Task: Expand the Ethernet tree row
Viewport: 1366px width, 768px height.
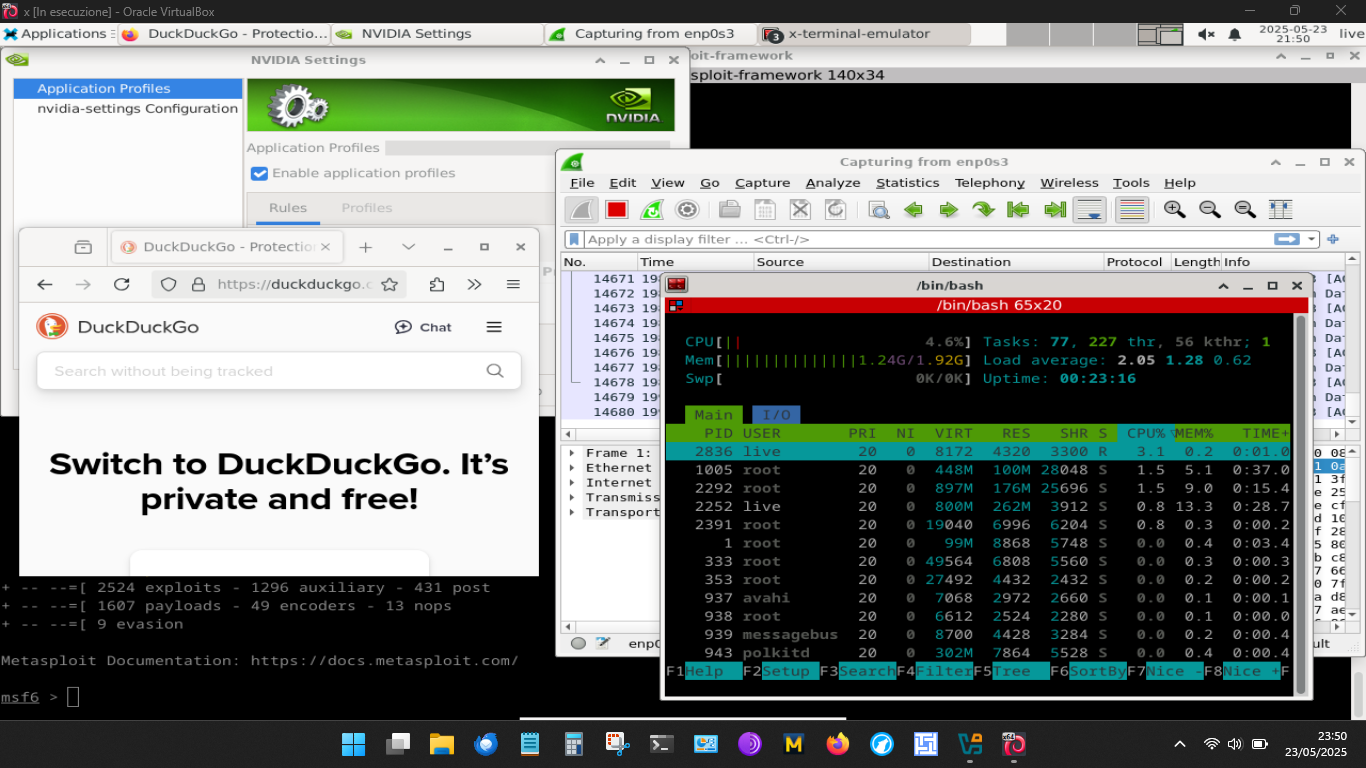Action: click(x=573, y=468)
